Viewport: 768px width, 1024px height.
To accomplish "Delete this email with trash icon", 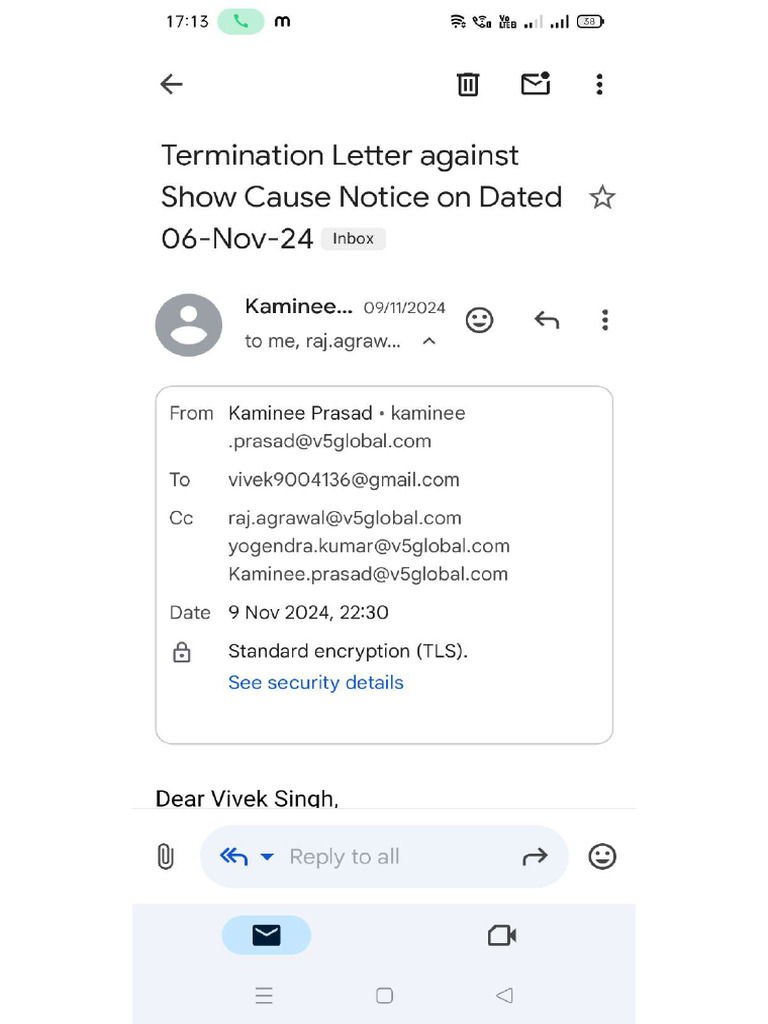I will pyautogui.click(x=468, y=84).
